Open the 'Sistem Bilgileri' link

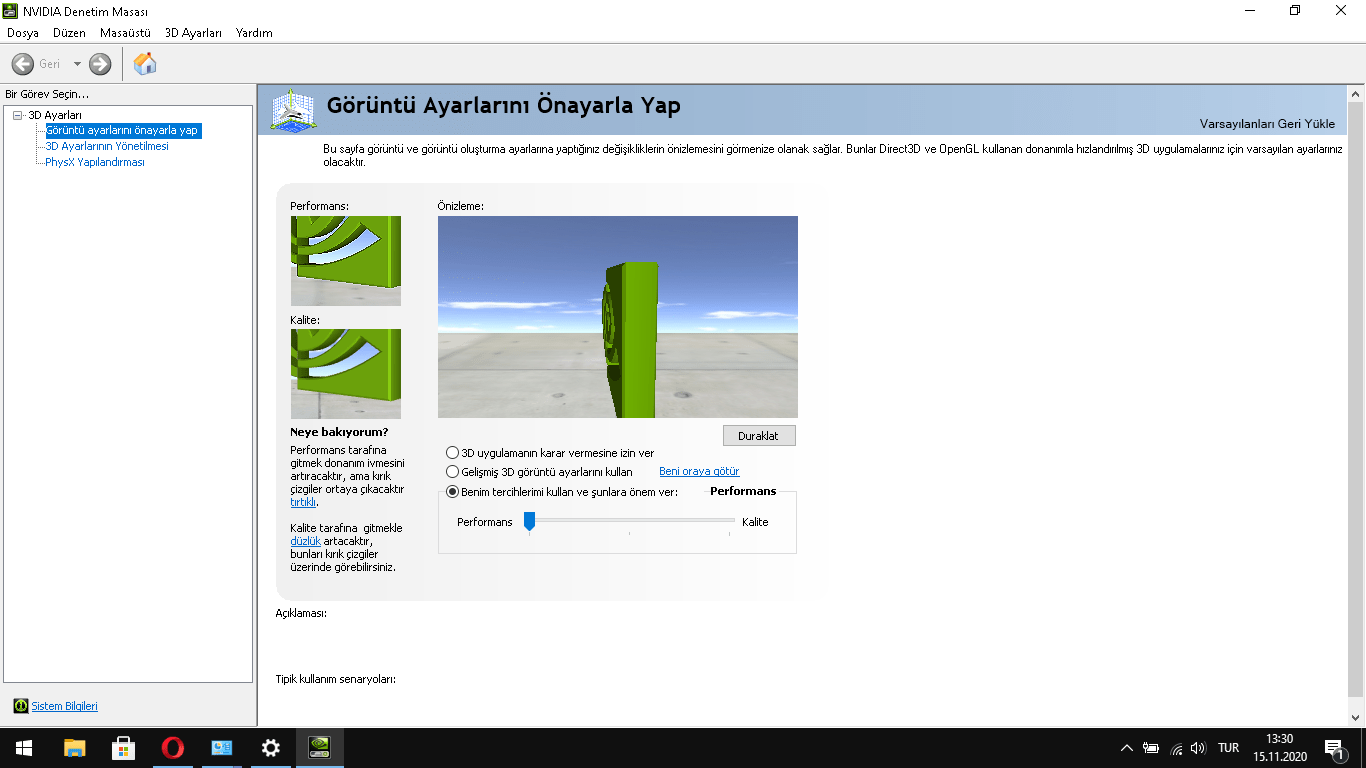65,706
